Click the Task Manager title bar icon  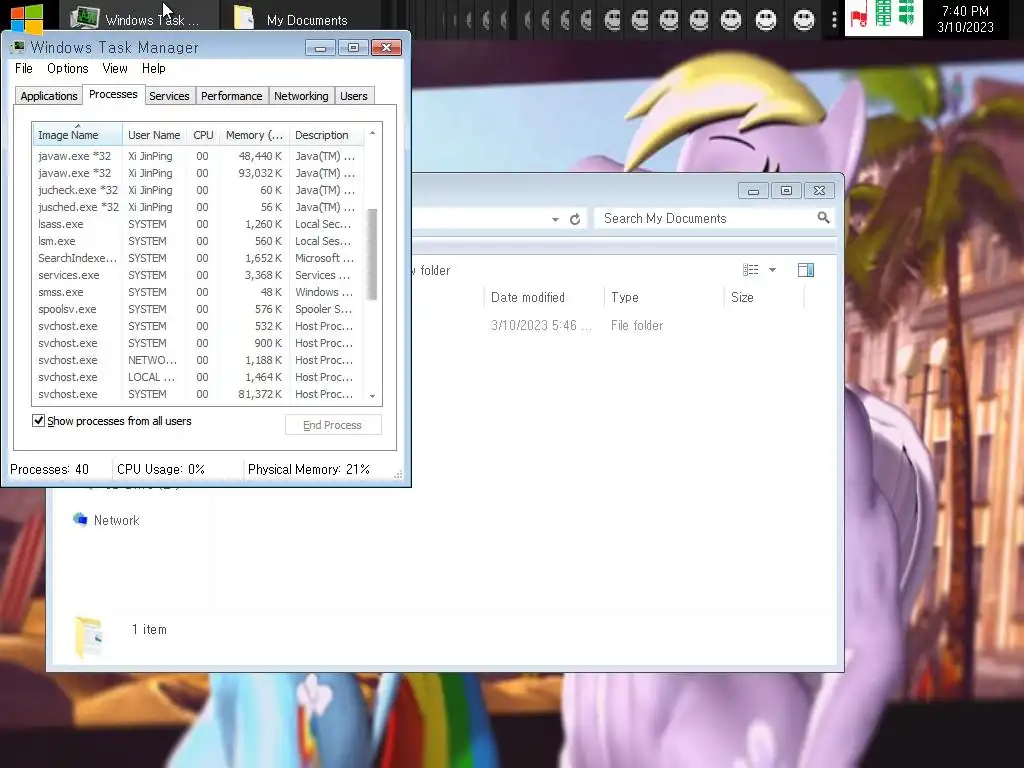(18, 47)
